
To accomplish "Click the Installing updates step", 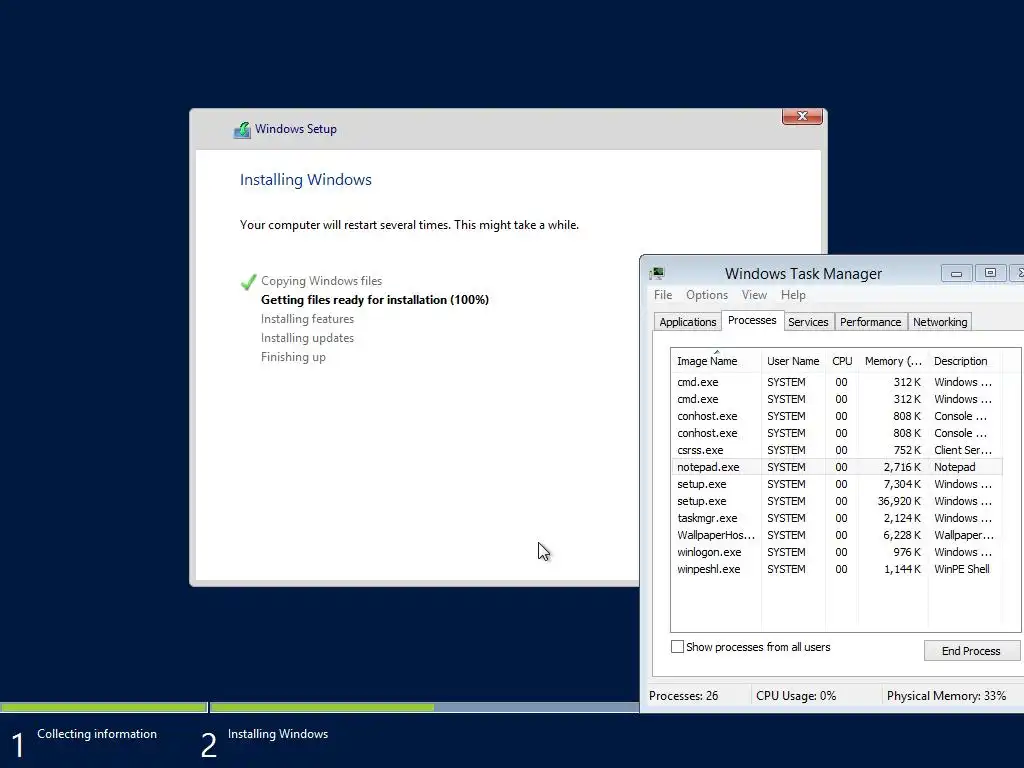I will click(x=307, y=338).
